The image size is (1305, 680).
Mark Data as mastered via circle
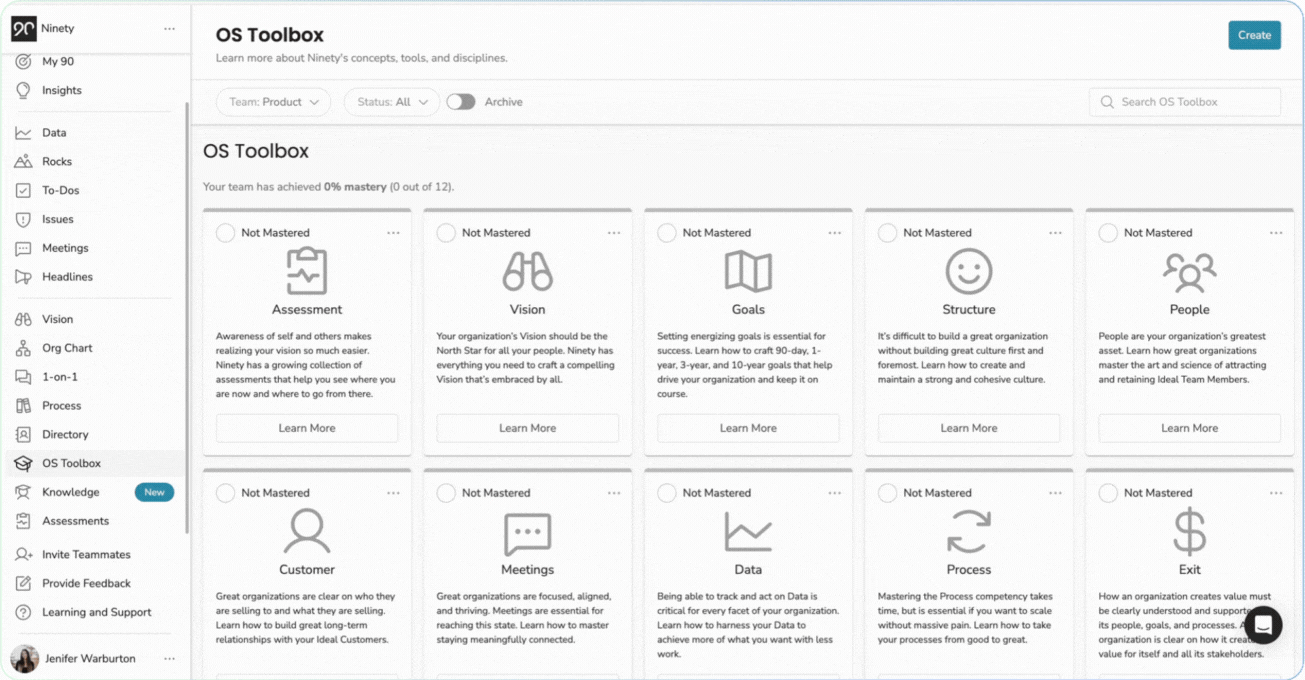click(667, 493)
